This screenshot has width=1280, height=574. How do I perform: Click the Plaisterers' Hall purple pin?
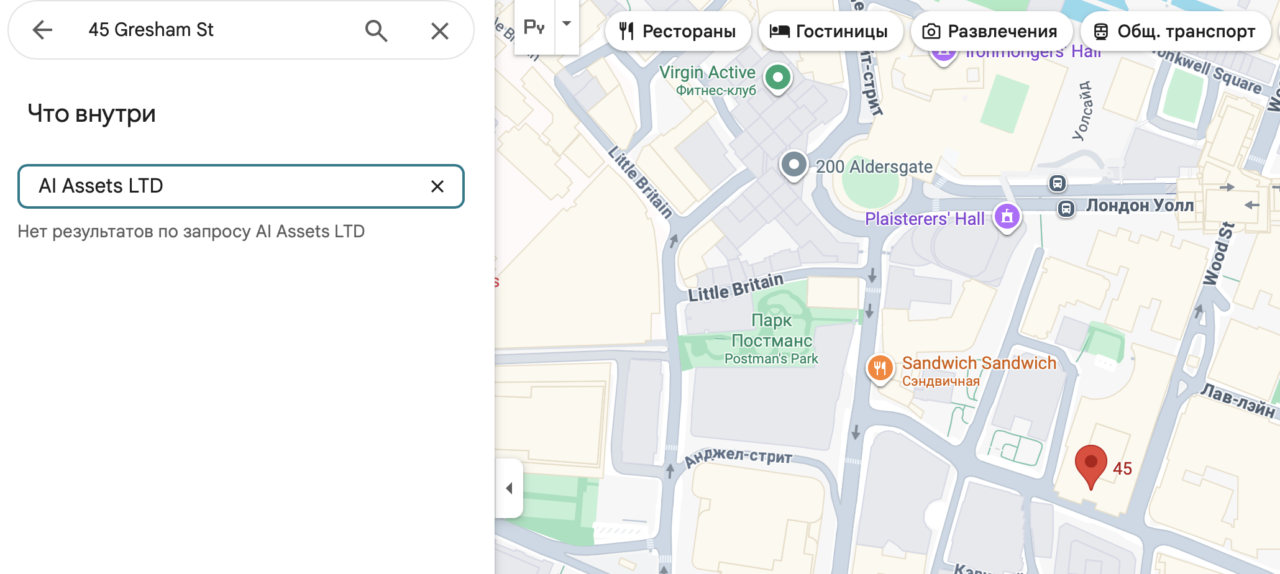coord(1006,216)
